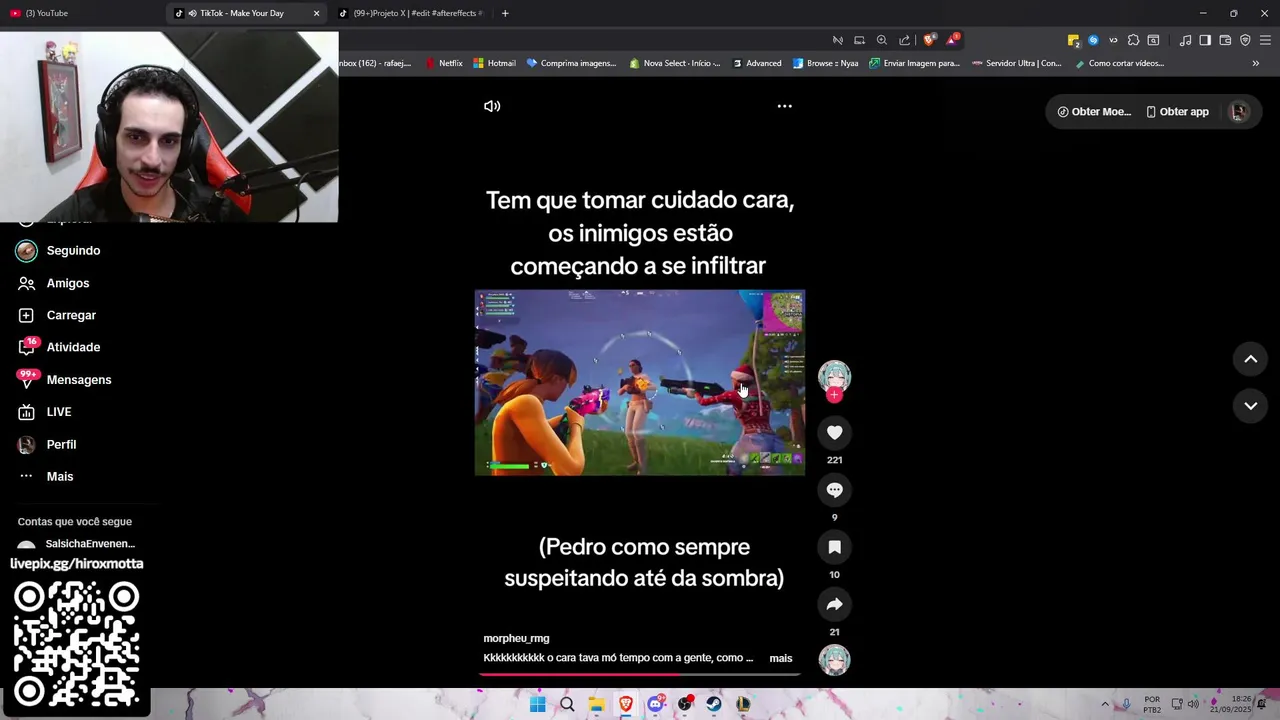Screen dimensions: 1280x720
Task: Open the comments on the video
Action: 835,490
